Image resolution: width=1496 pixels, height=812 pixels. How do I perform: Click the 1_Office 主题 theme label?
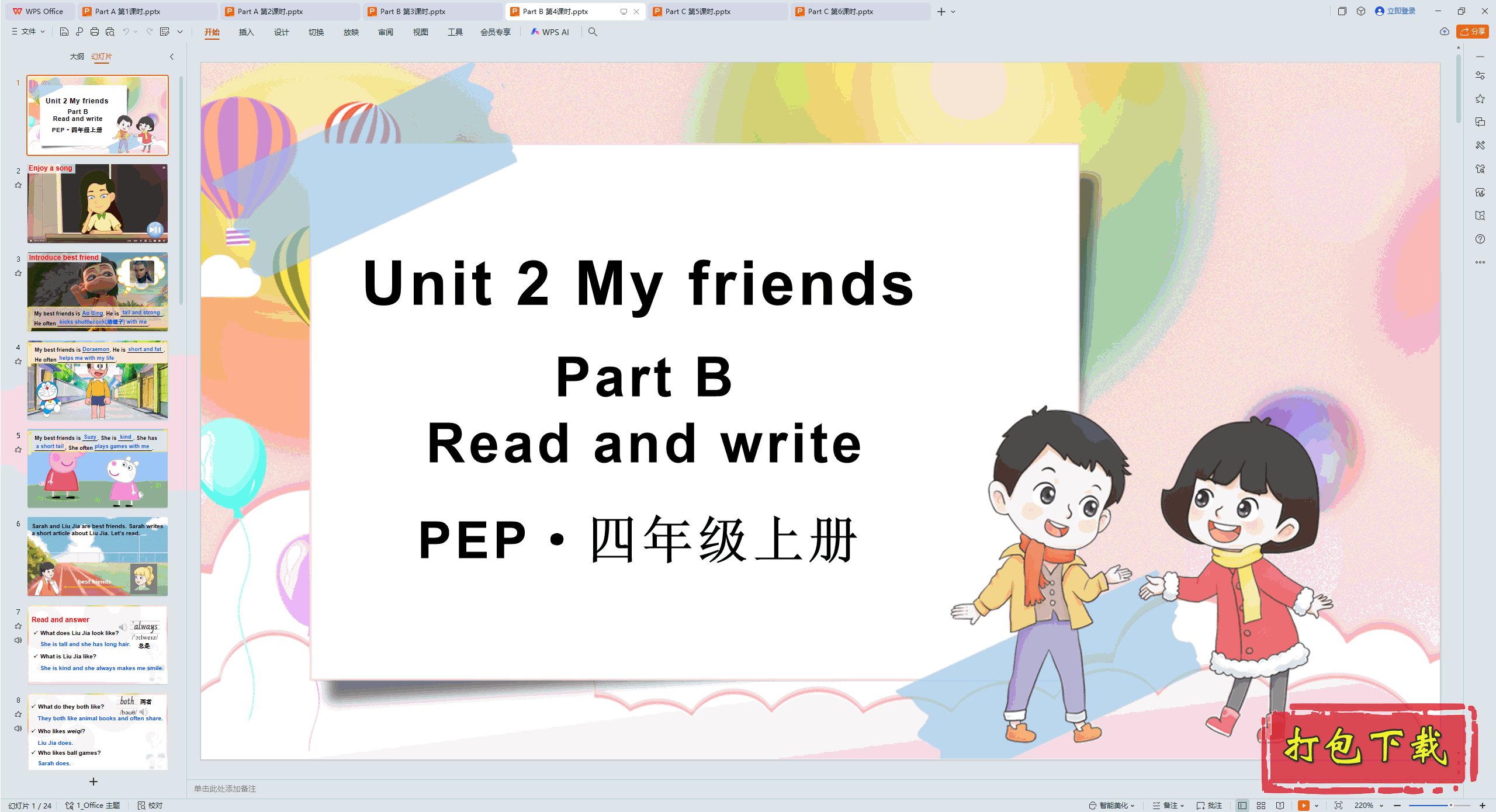(93, 806)
